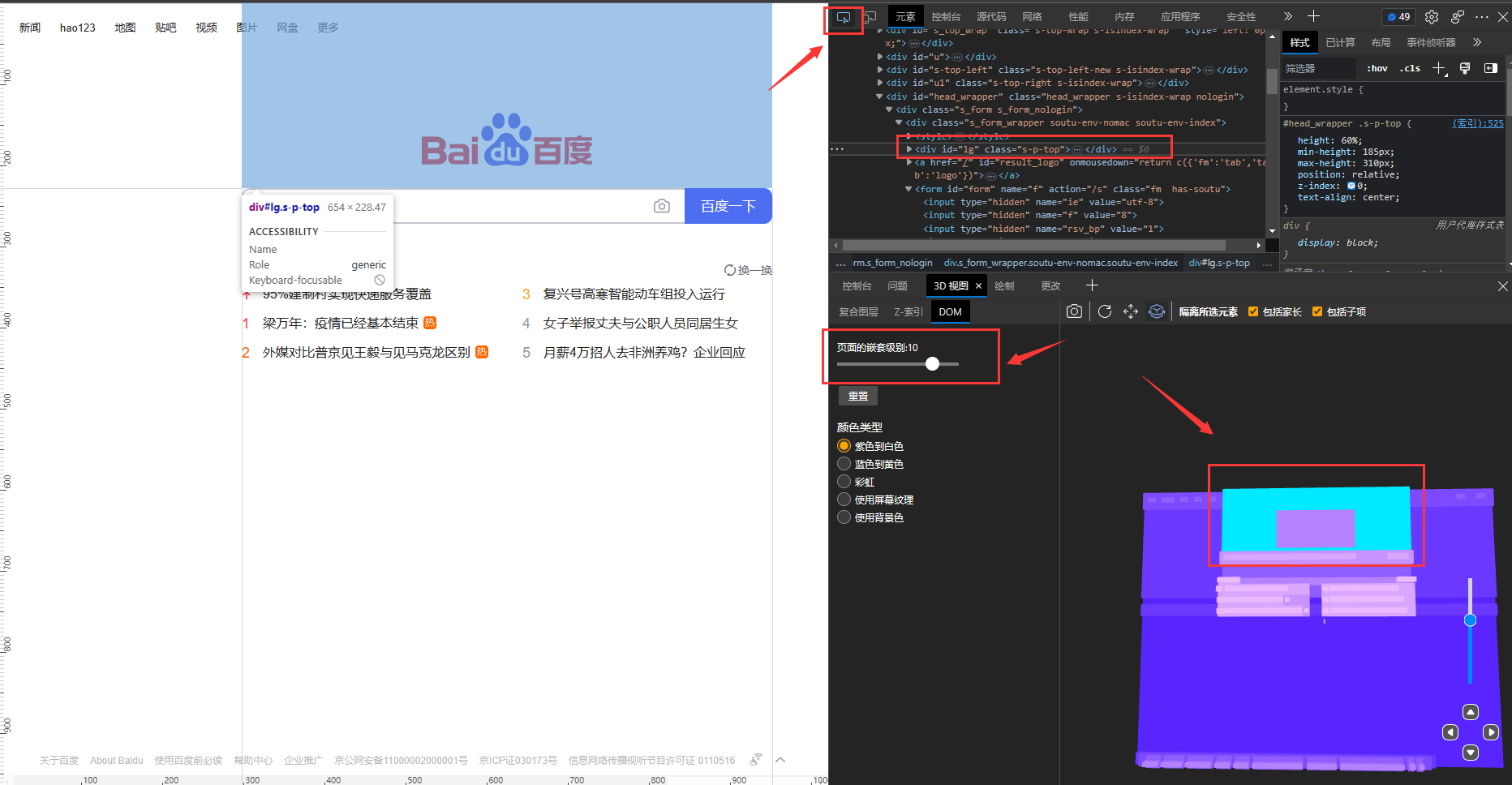This screenshot has width=1512, height=785.
Task: Toggle rendering emulation paintbrush icon in Styles
Action: pos(1465,68)
